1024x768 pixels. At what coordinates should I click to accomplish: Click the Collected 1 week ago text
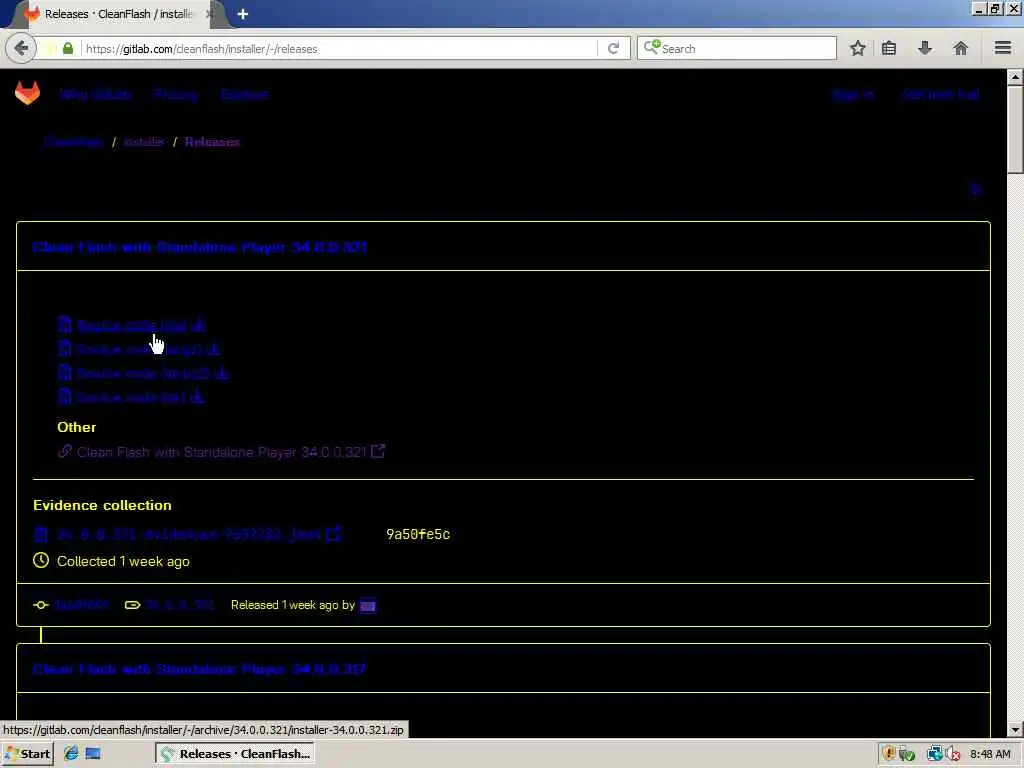tap(123, 561)
